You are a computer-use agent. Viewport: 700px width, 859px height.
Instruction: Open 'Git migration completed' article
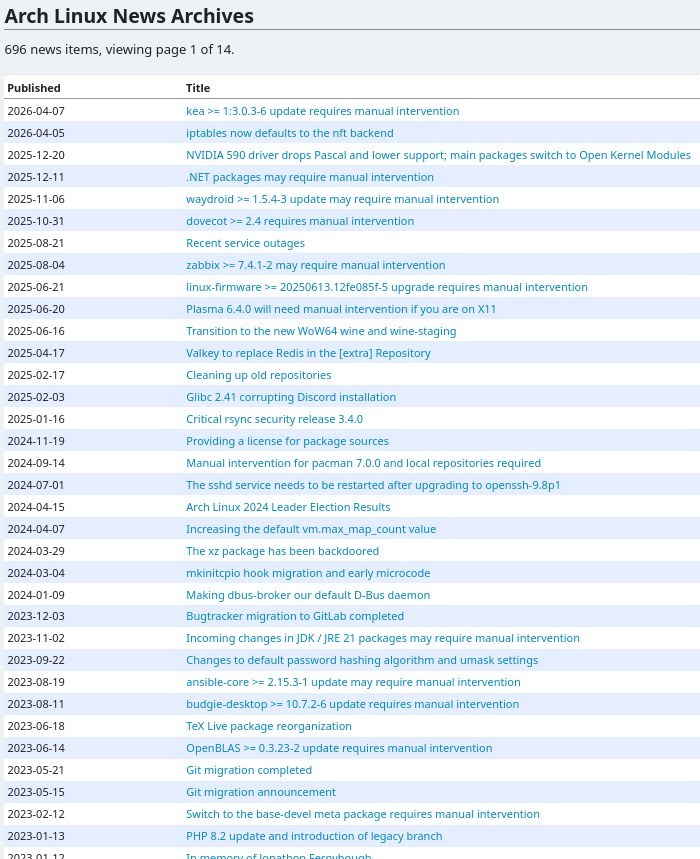coord(249,770)
